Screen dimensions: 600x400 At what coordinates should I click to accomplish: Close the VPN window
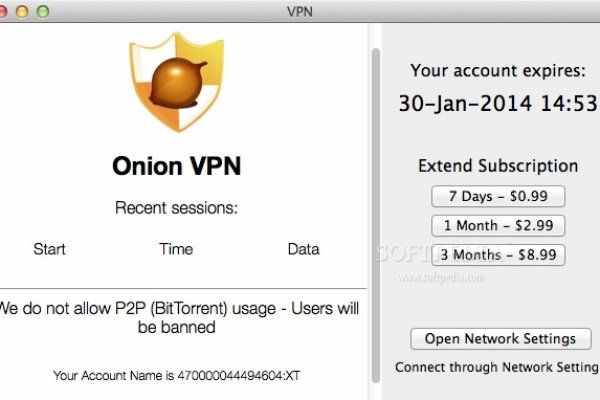point(8,10)
